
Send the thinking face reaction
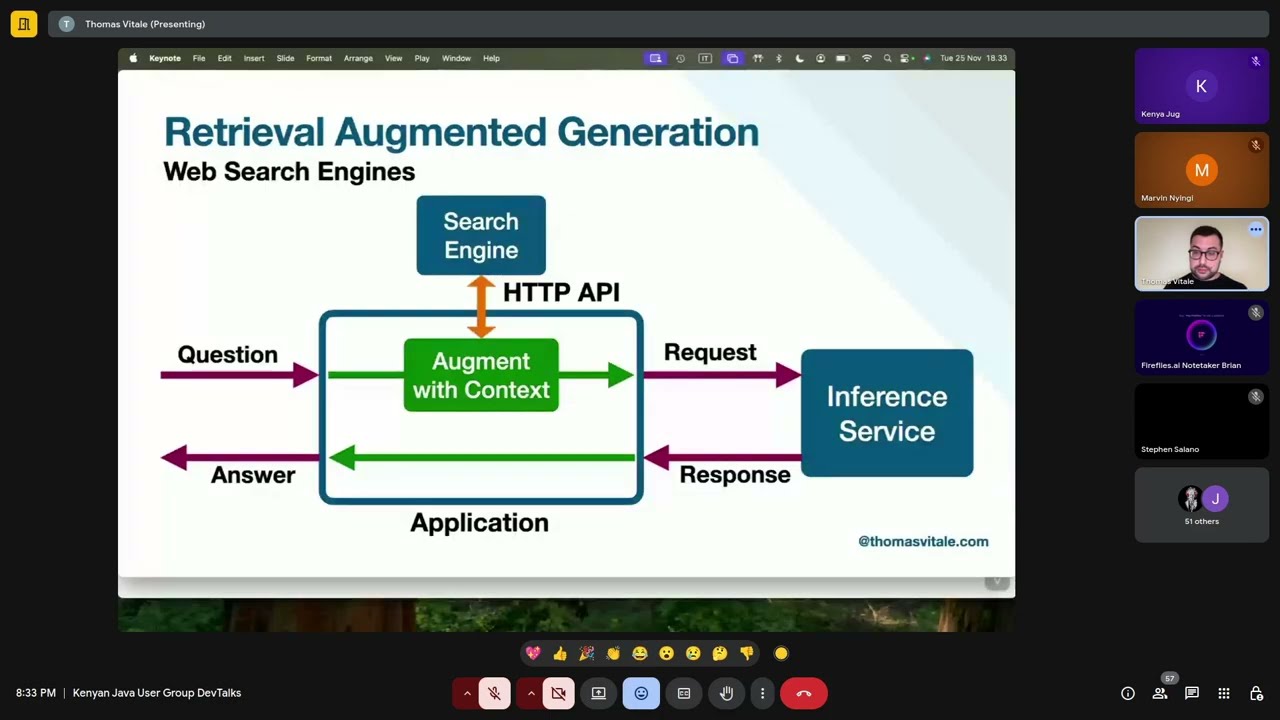point(720,653)
